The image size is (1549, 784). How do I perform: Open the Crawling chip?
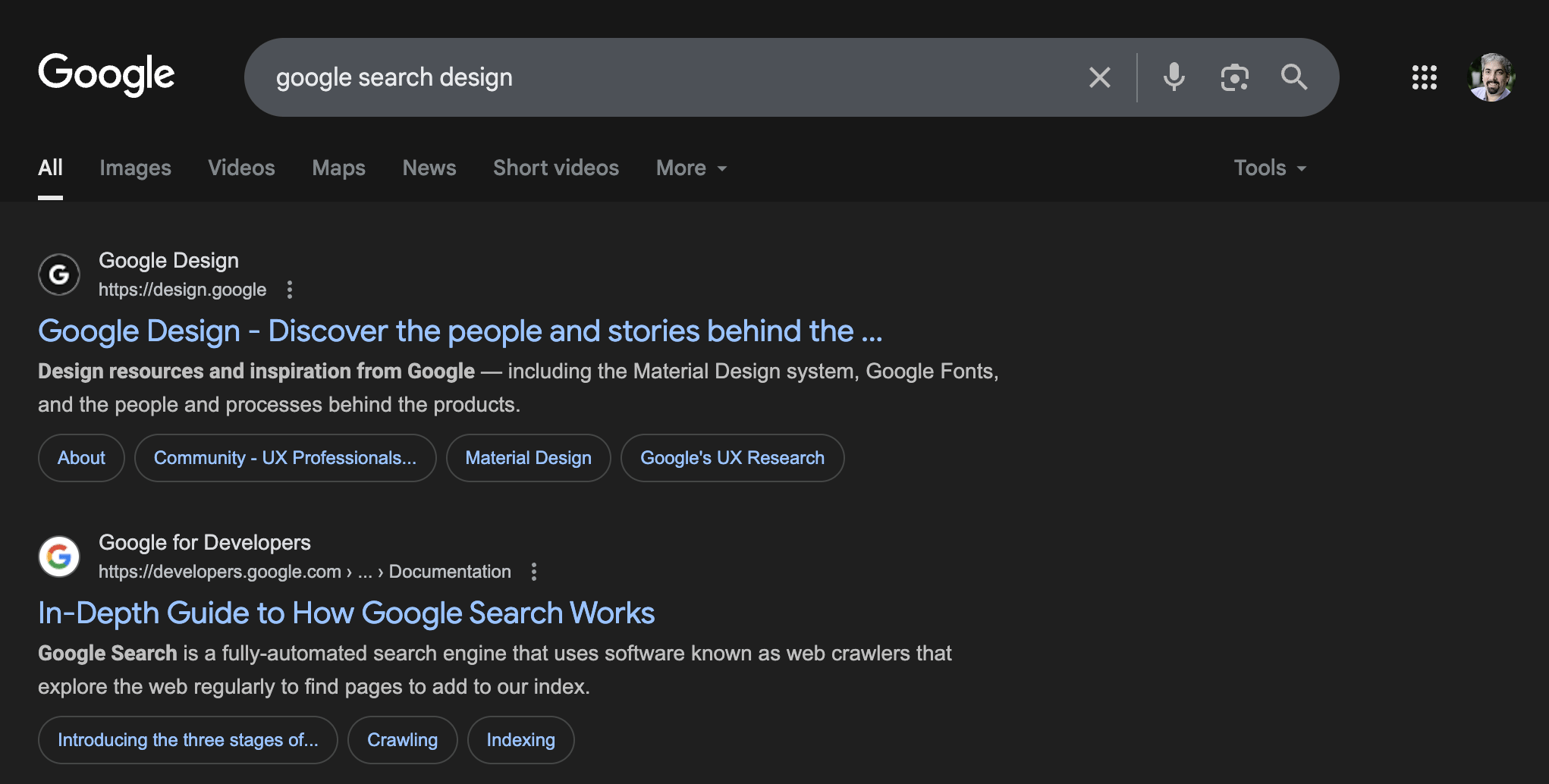pos(402,740)
